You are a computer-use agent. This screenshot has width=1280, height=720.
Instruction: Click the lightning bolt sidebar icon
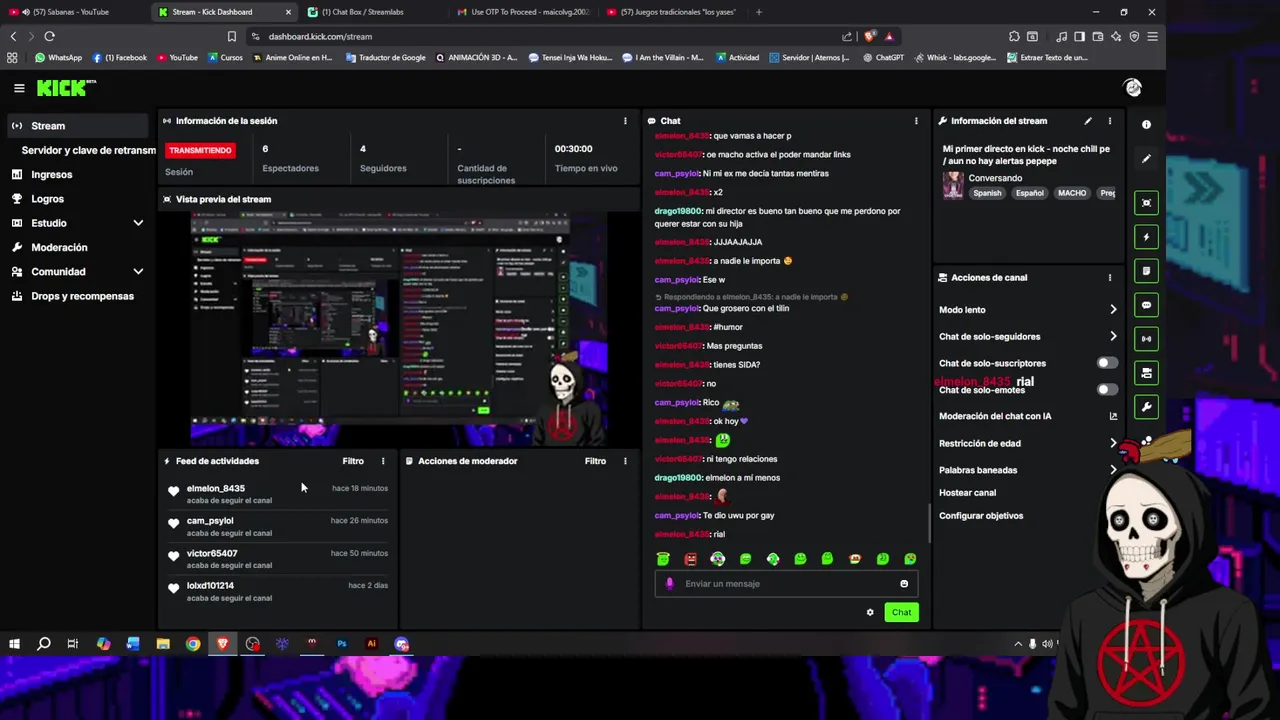point(1146,237)
